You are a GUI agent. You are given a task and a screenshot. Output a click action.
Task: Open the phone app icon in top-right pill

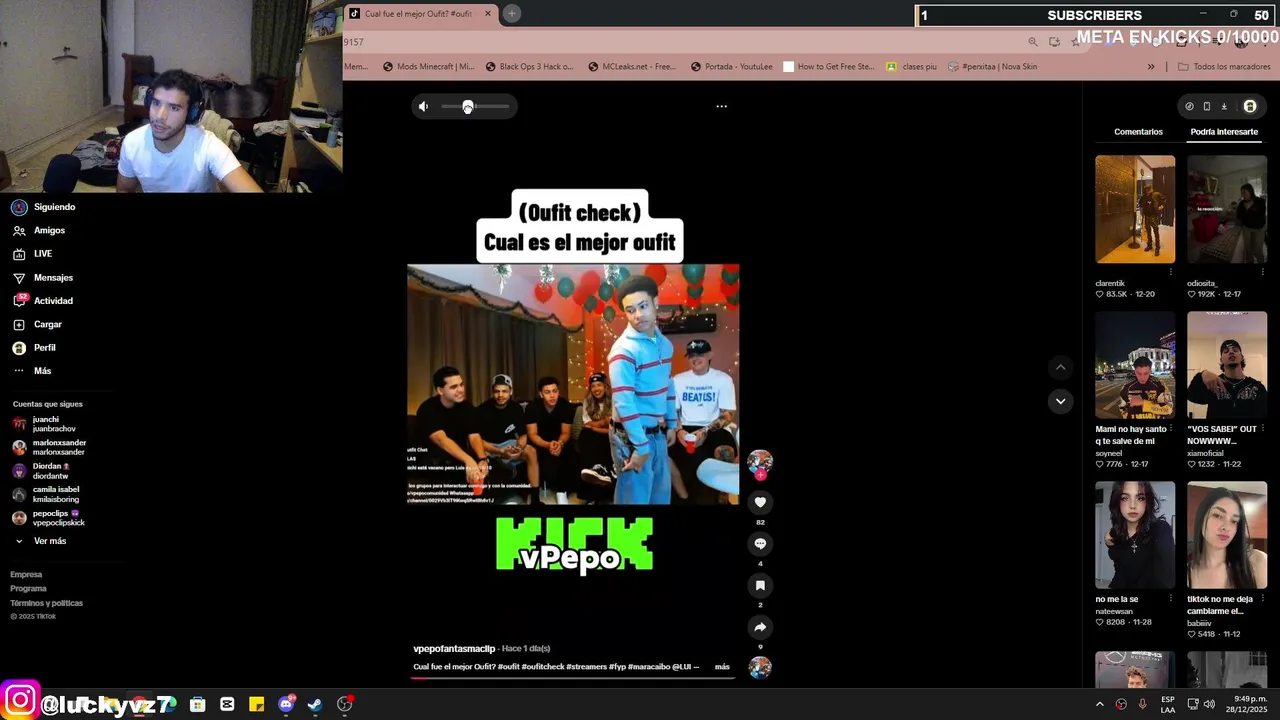(x=1207, y=106)
